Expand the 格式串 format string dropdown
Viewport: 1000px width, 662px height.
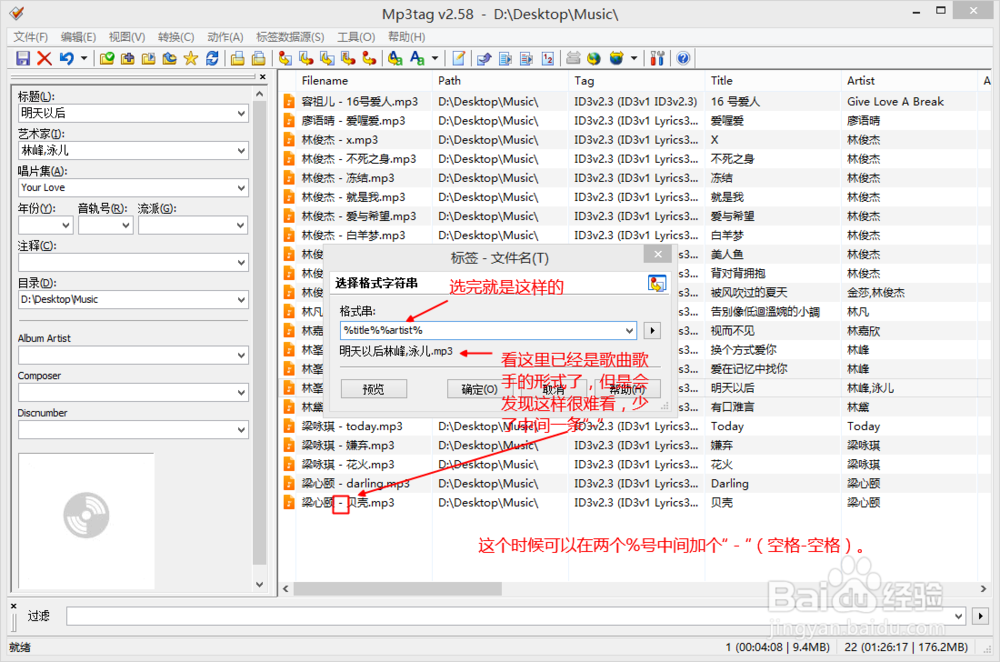click(629, 330)
